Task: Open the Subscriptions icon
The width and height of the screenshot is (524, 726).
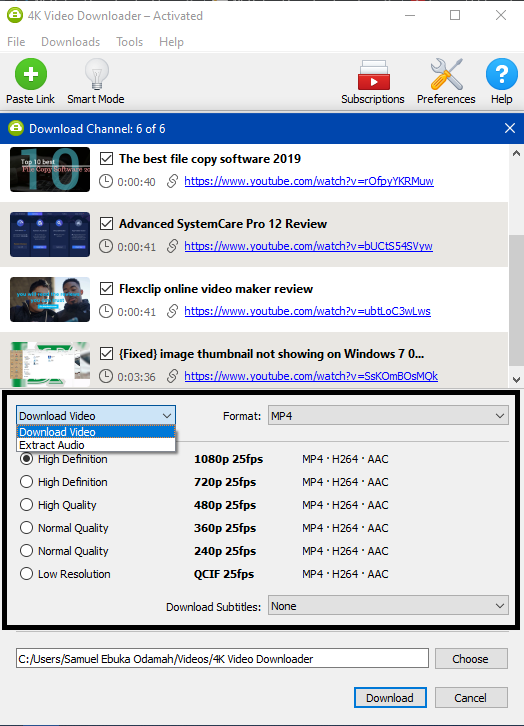Action: click(x=373, y=74)
